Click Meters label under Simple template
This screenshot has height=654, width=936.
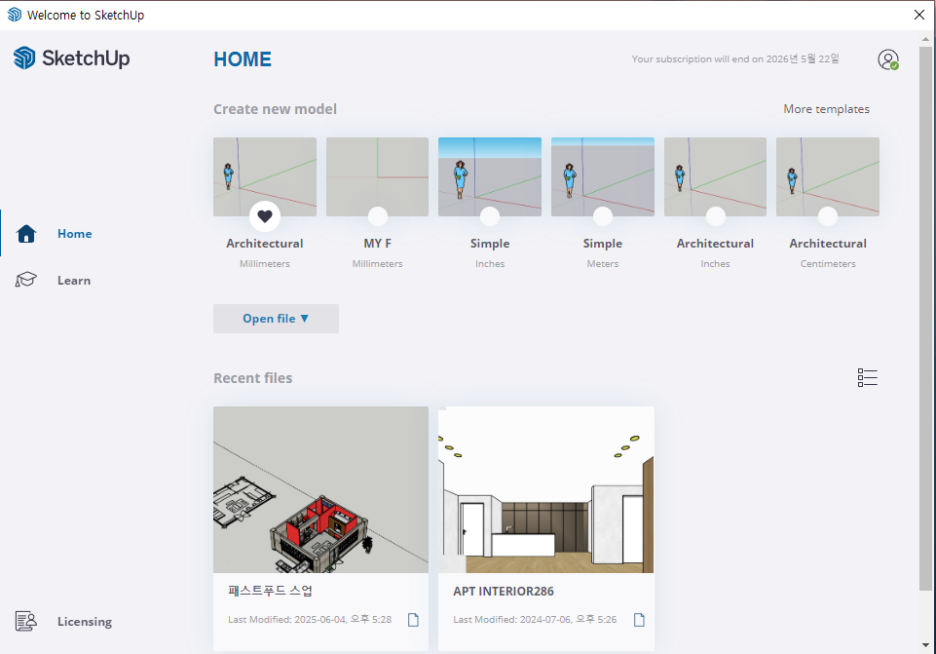click(x=602, y=263)
